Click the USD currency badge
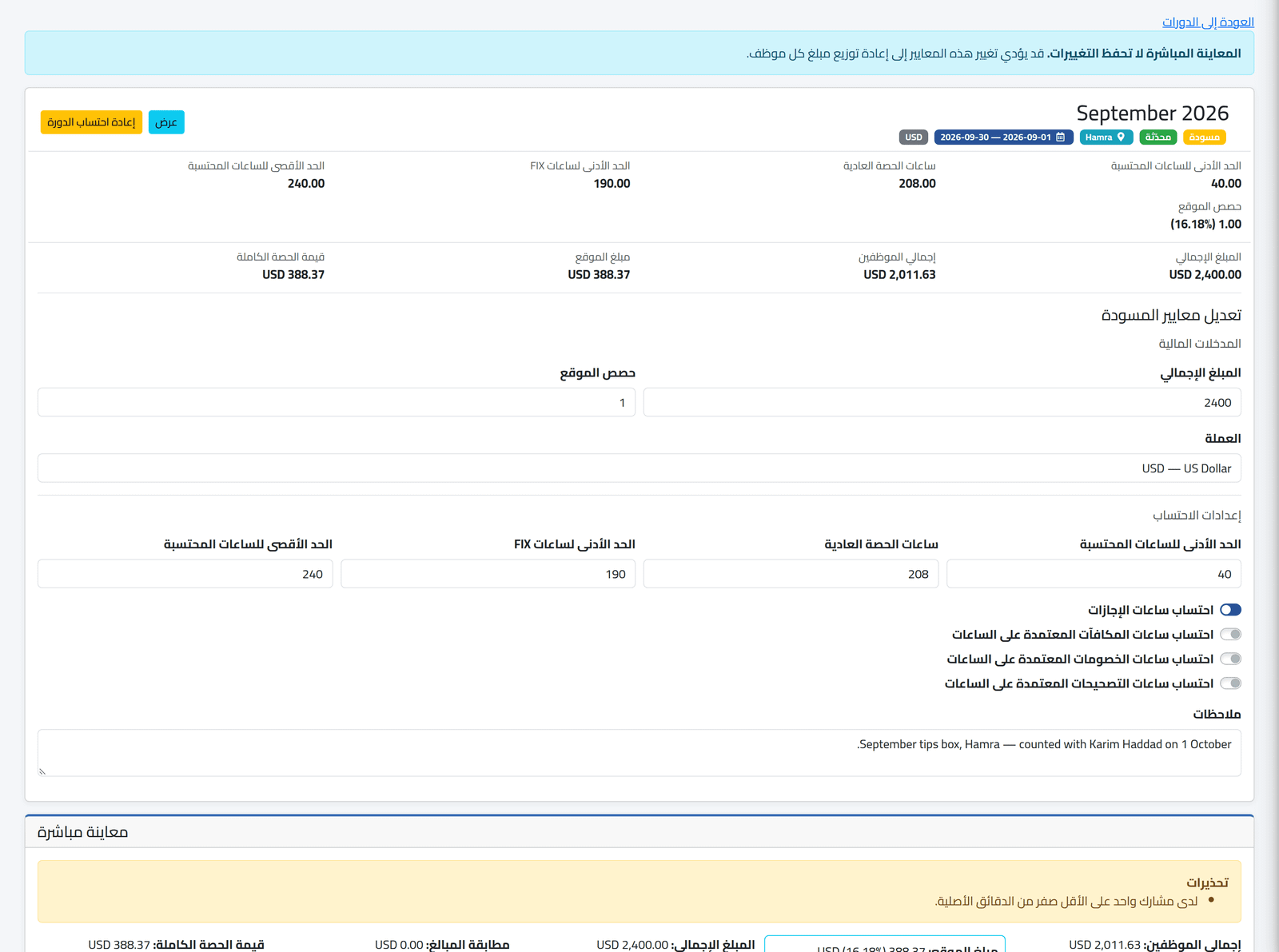 (x=914, y=137)
